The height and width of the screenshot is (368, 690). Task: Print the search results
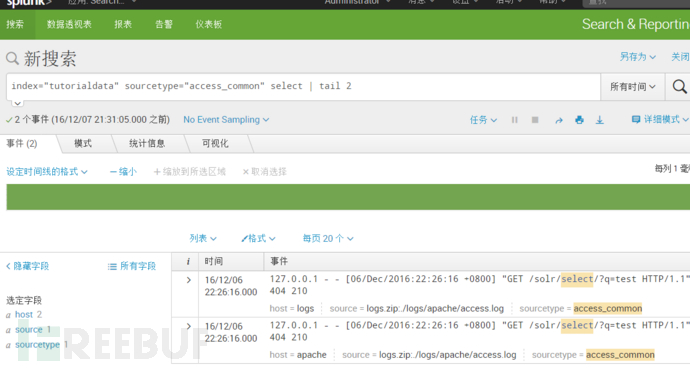click(x=579, y=120)
